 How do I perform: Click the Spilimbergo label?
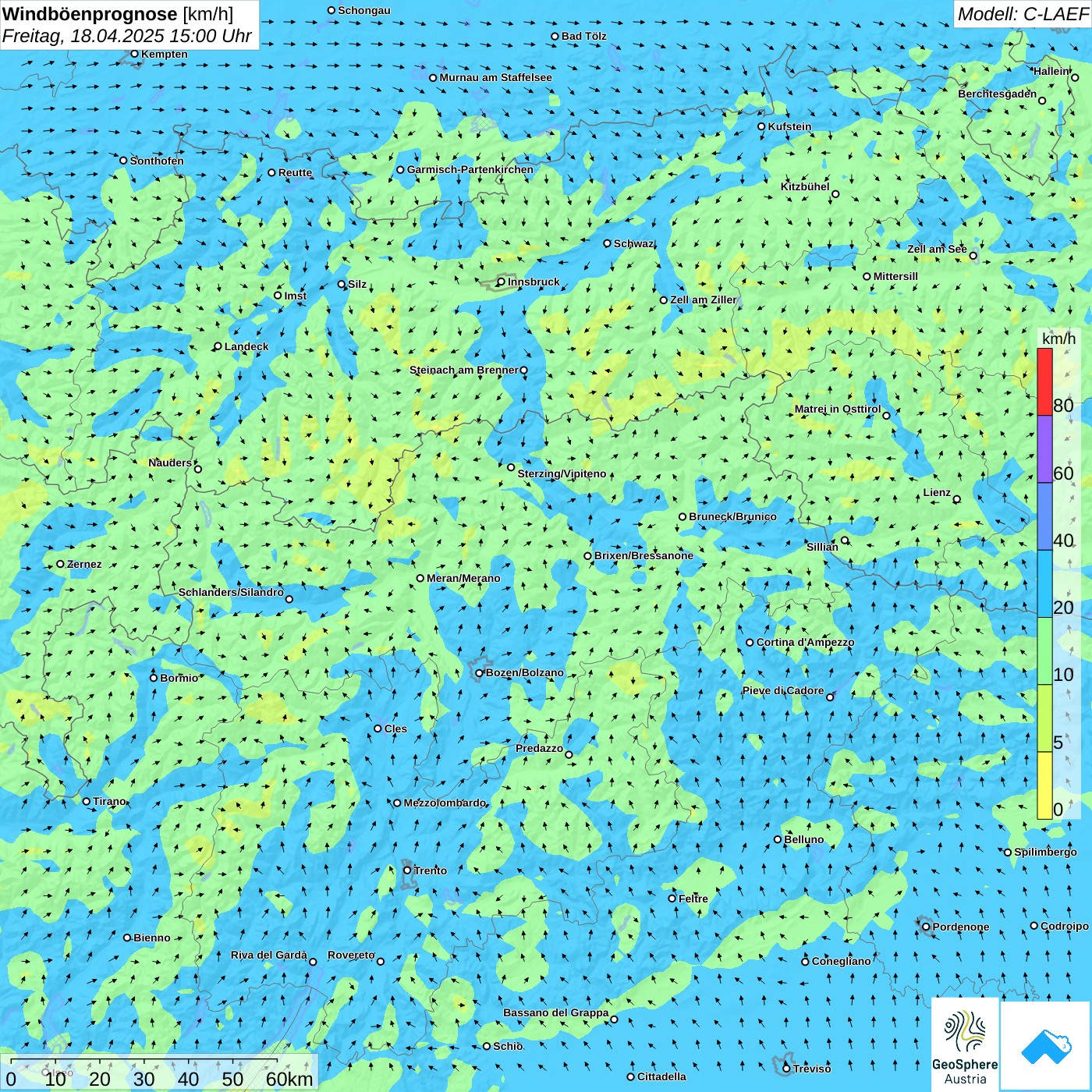point(1045,853)
